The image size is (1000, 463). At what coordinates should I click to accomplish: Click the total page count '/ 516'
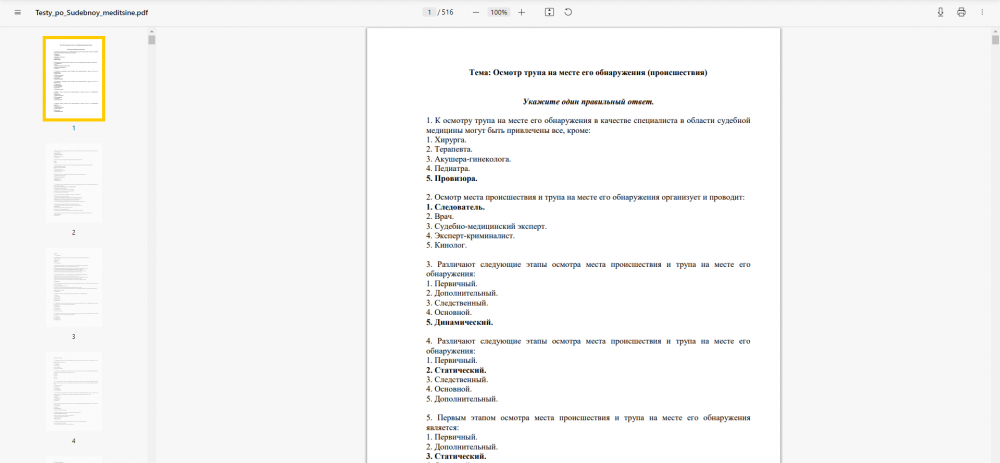[446, 12]
